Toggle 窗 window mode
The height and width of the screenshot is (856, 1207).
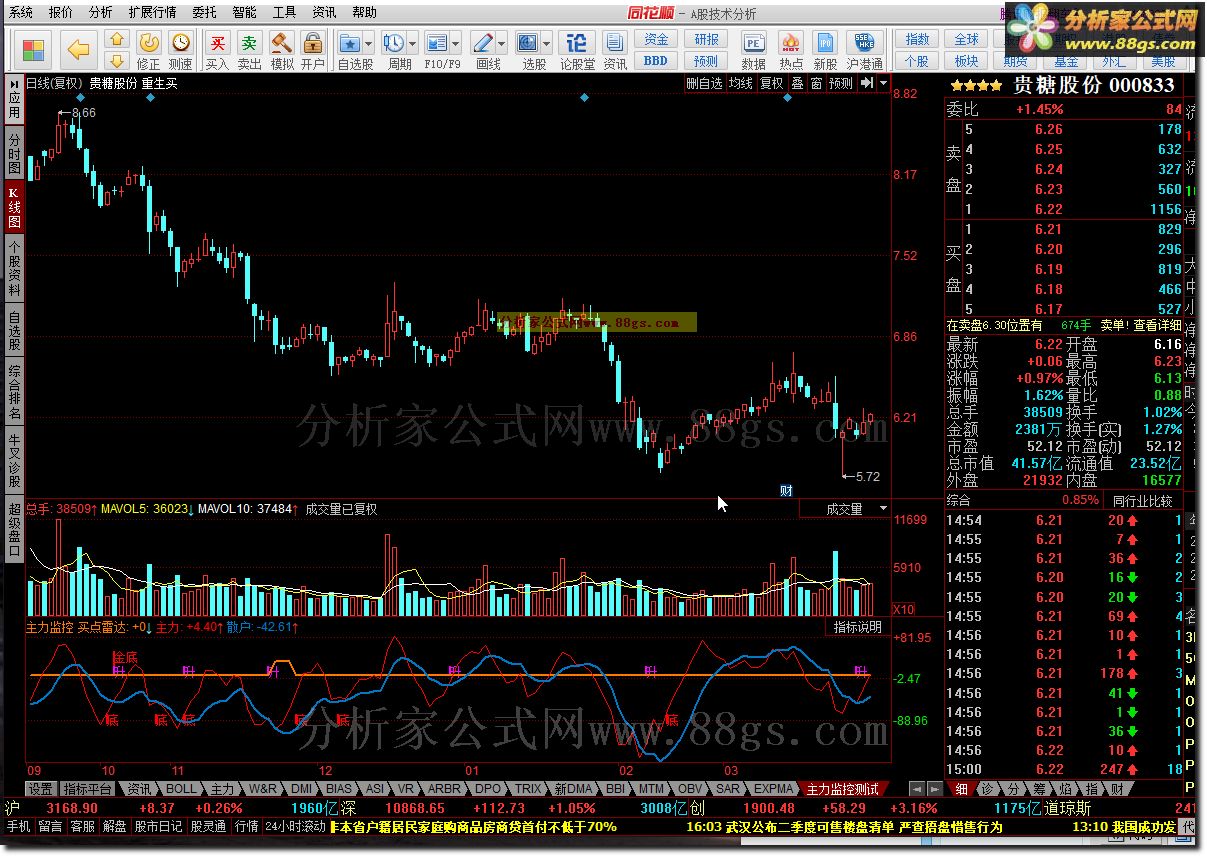817,83
